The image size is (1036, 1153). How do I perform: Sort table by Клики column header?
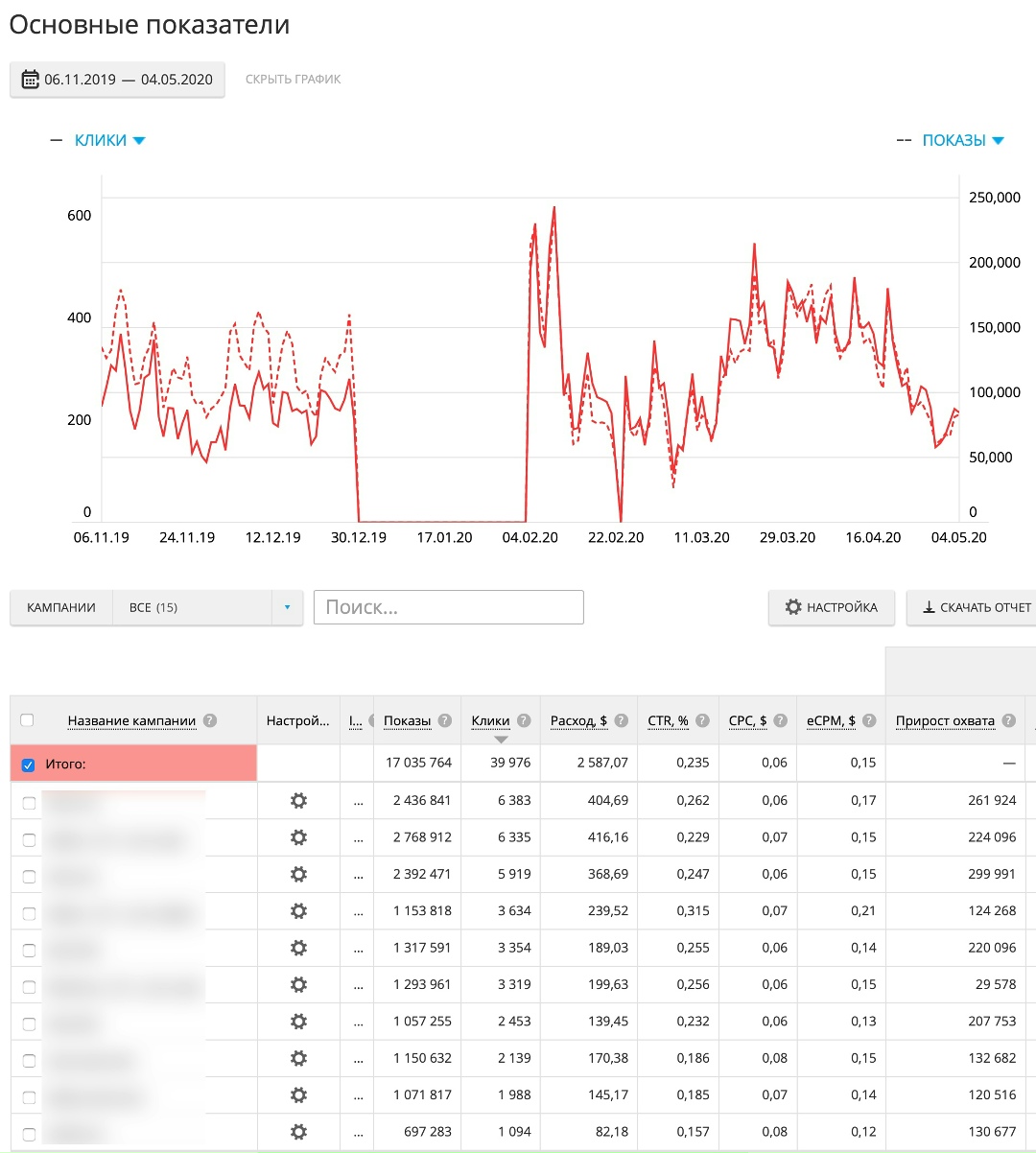pos(490,720)
